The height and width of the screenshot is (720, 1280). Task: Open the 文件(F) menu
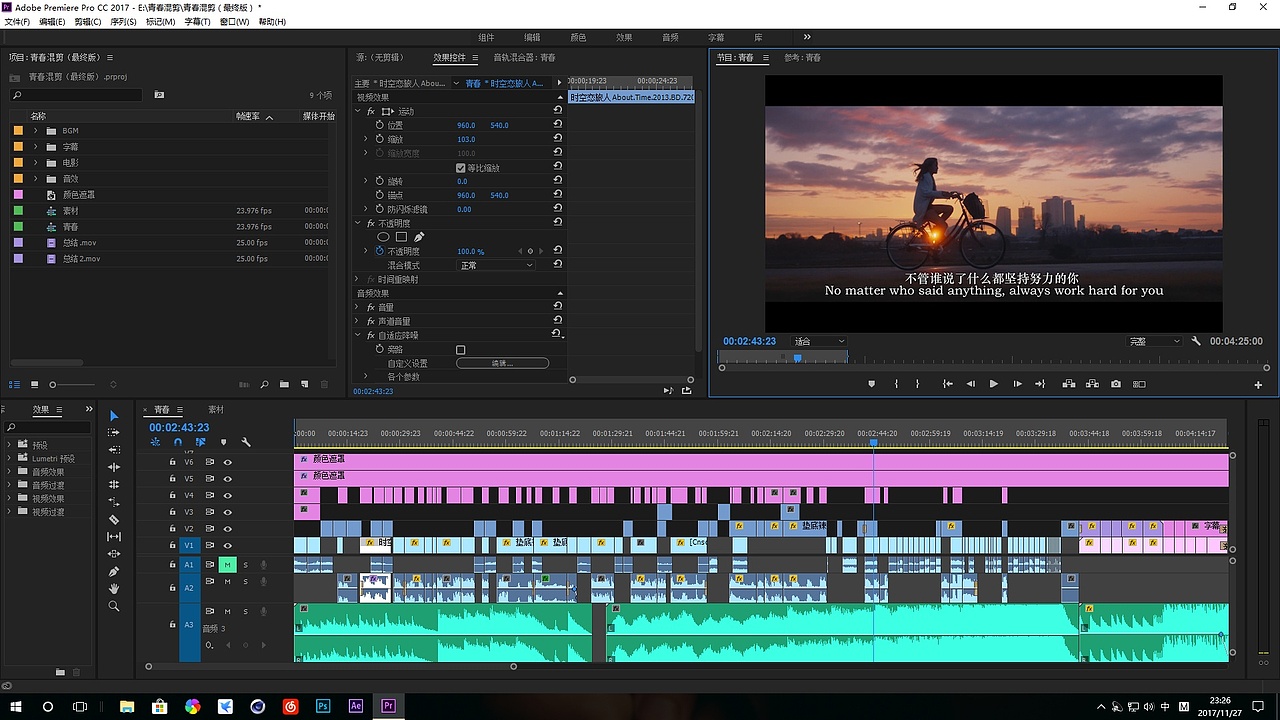(17, 22)
